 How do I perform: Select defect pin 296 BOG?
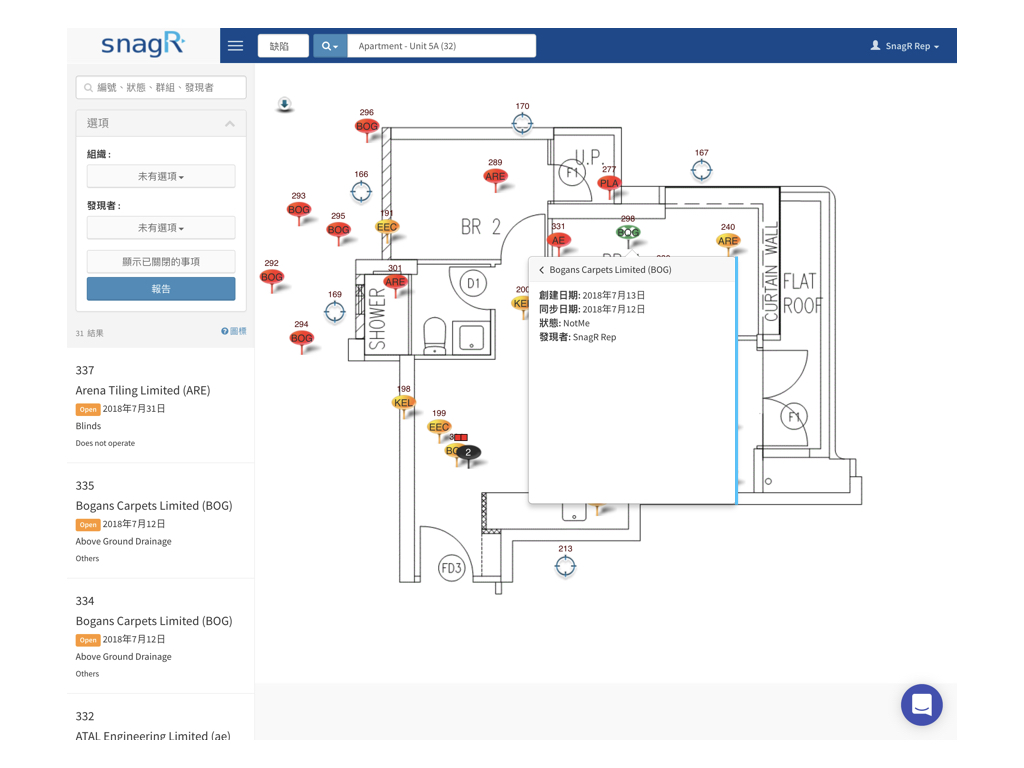366,126
